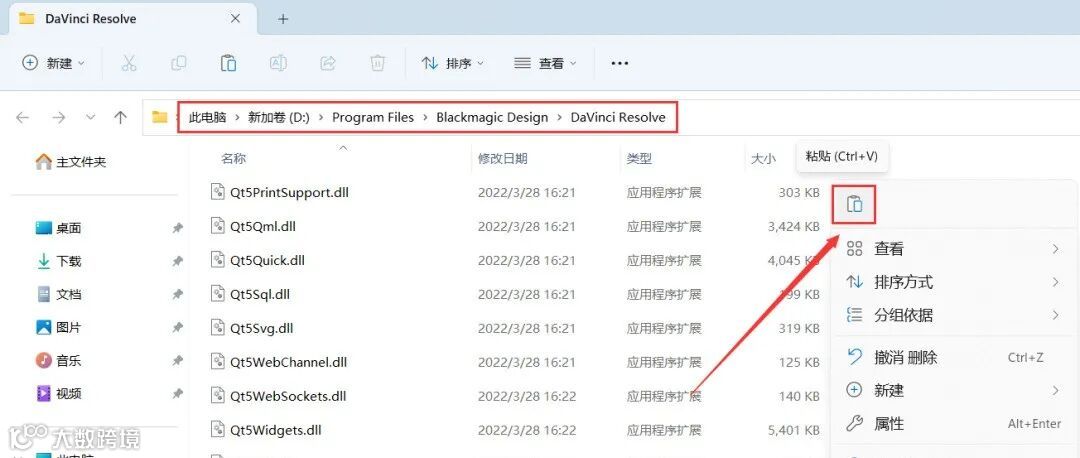The width and height of the screenshot is (1080, 458).
Task: Open 文档 in navigation pane
Action: pos(59,294)
